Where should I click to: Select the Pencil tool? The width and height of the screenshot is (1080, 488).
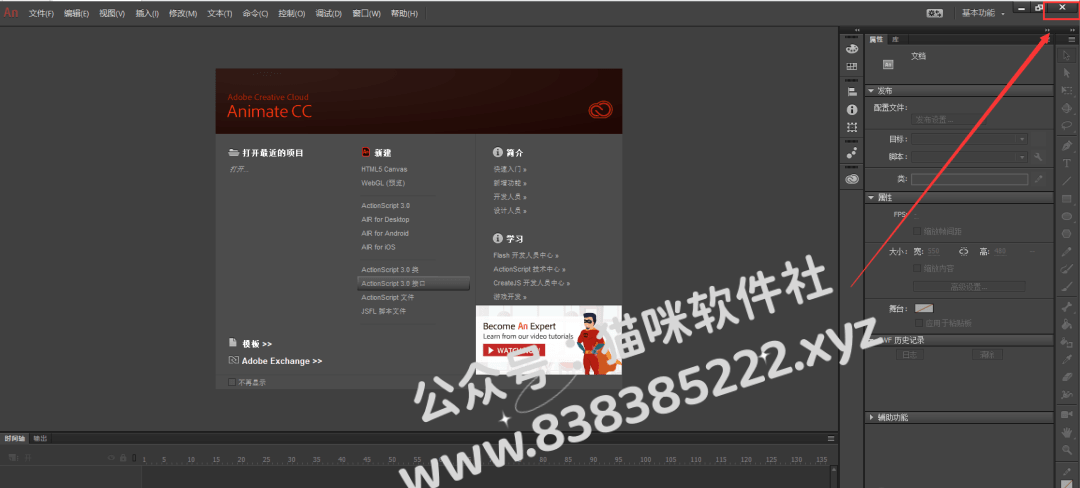(x=1067, y=252)
